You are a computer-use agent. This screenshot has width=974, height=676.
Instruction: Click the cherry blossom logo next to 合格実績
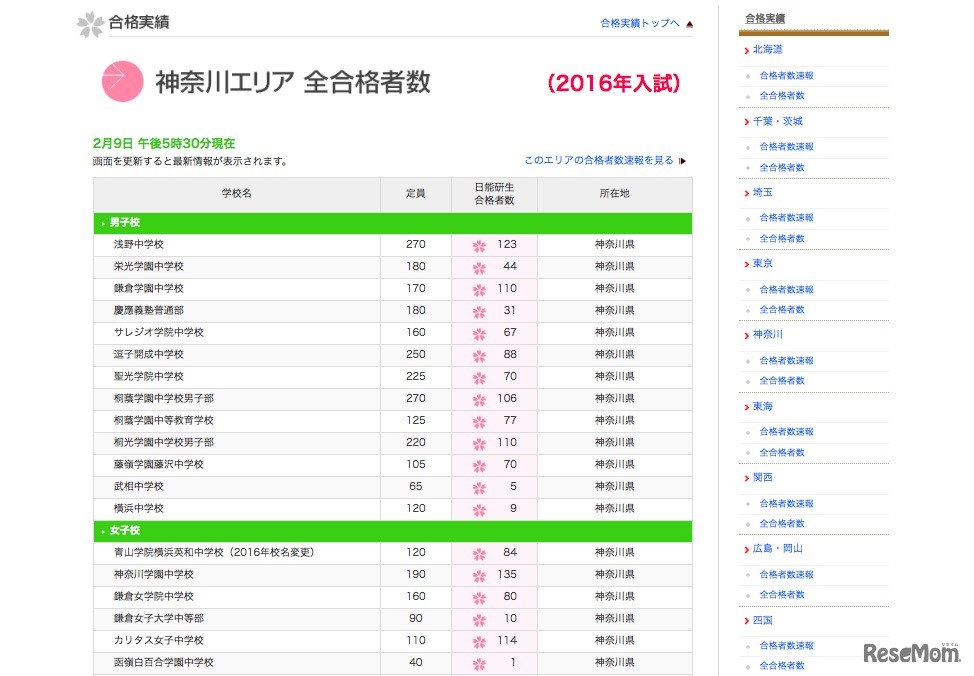click(90, 23)
